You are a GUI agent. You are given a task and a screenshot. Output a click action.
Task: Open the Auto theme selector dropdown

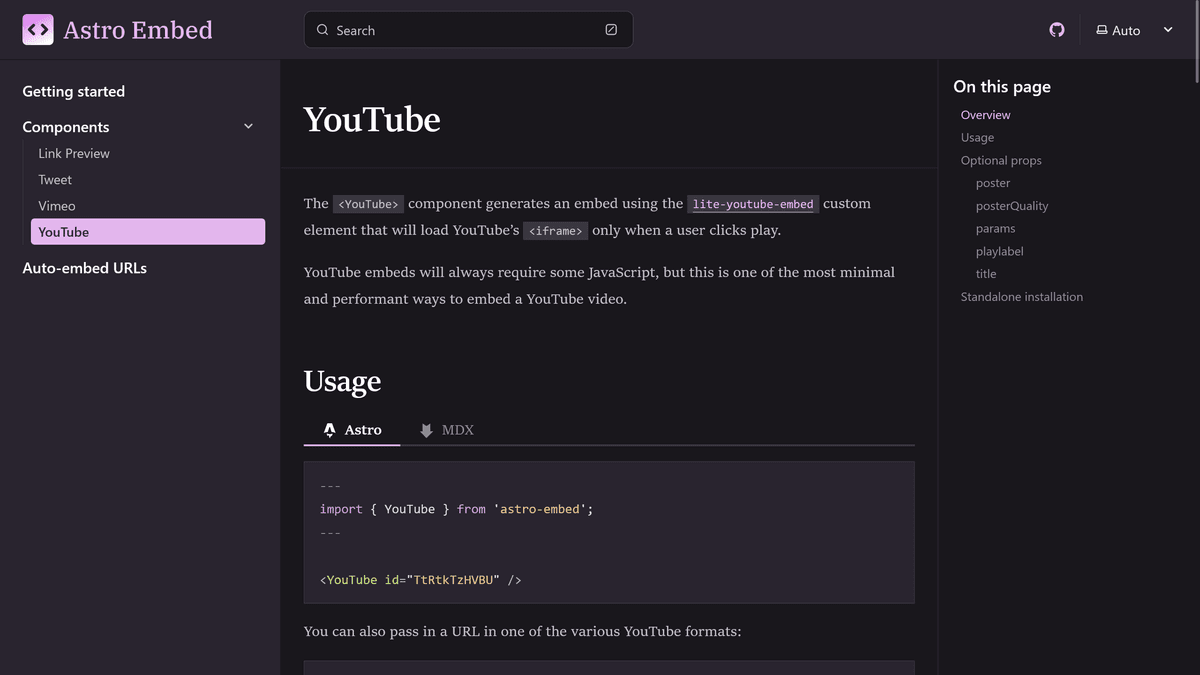point(1135,30)
